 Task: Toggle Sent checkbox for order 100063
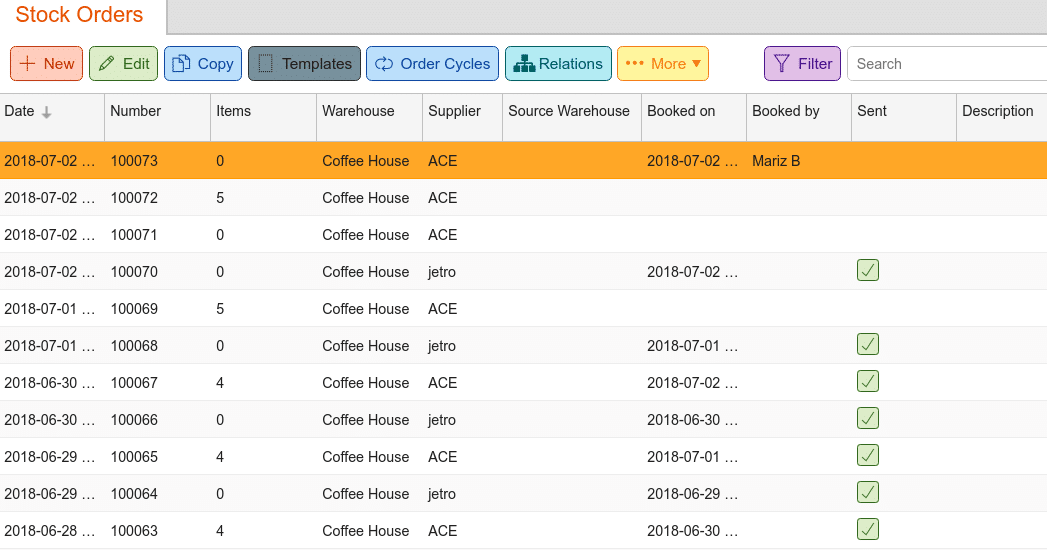(x=868, y=530)
